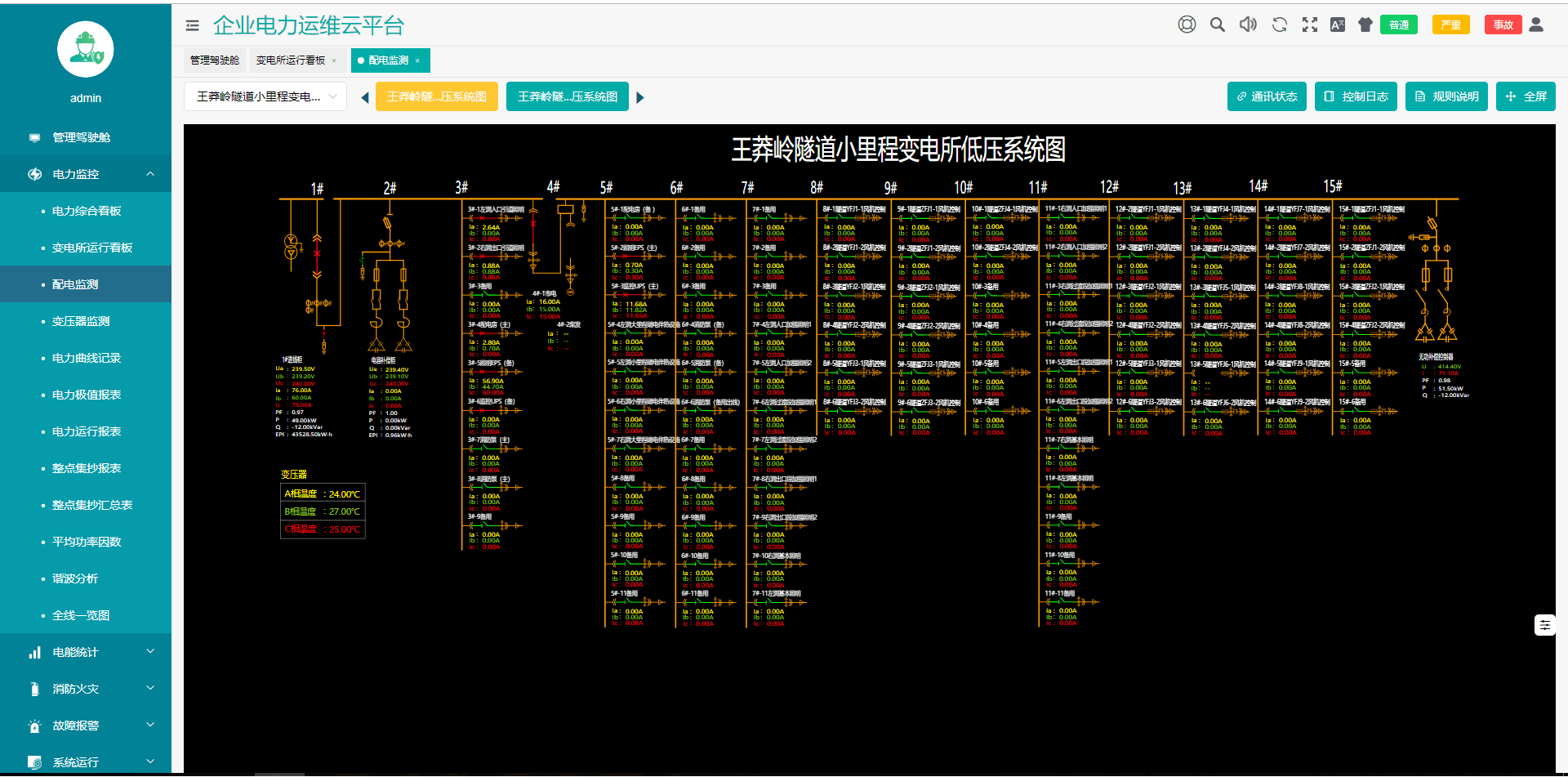Screen dimensions: 1568x777
Task: Open 谐波分析 in the sidebar
Action: point(86,578)
